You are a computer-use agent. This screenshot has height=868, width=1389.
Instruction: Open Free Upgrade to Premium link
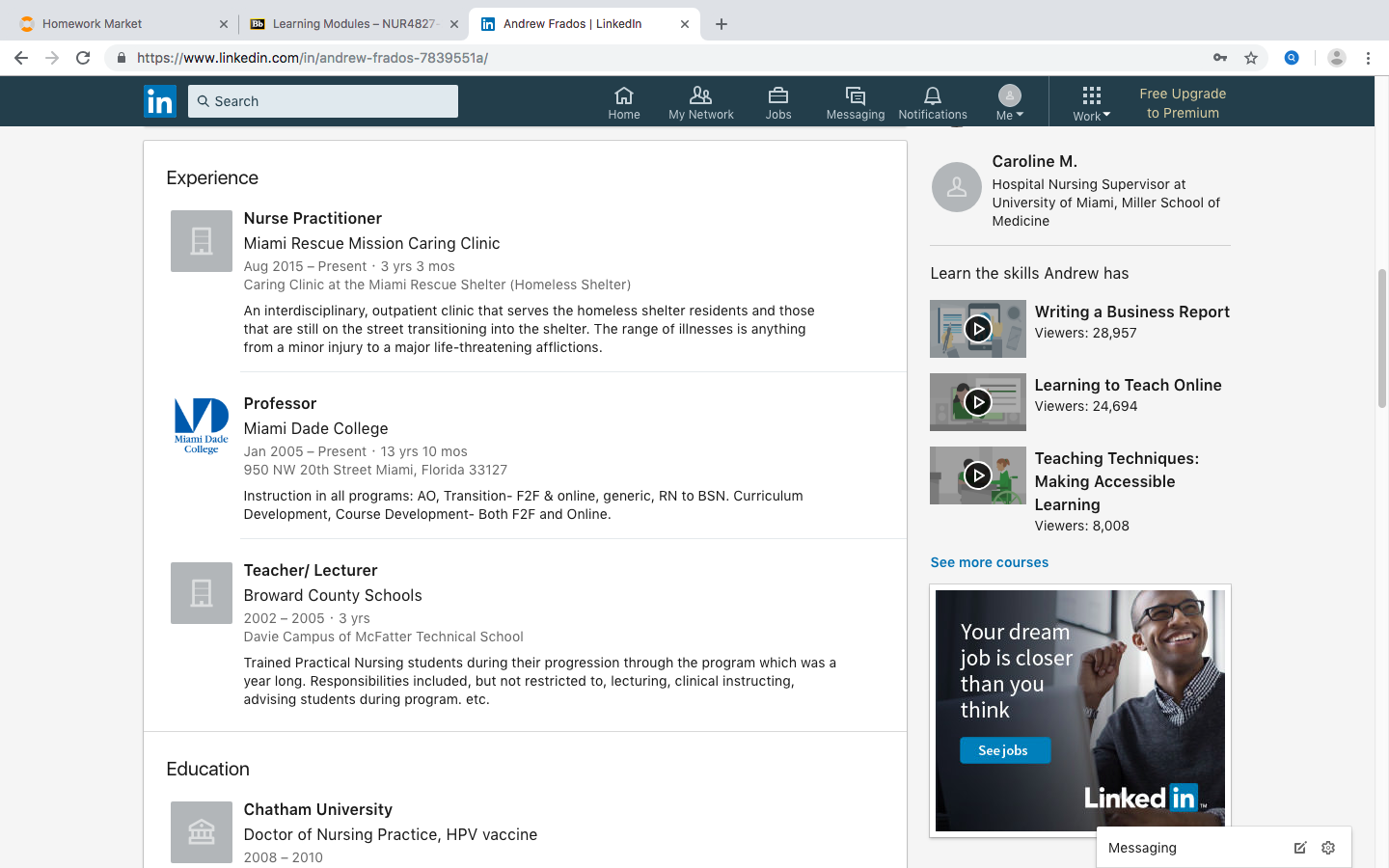(1183, 103)
